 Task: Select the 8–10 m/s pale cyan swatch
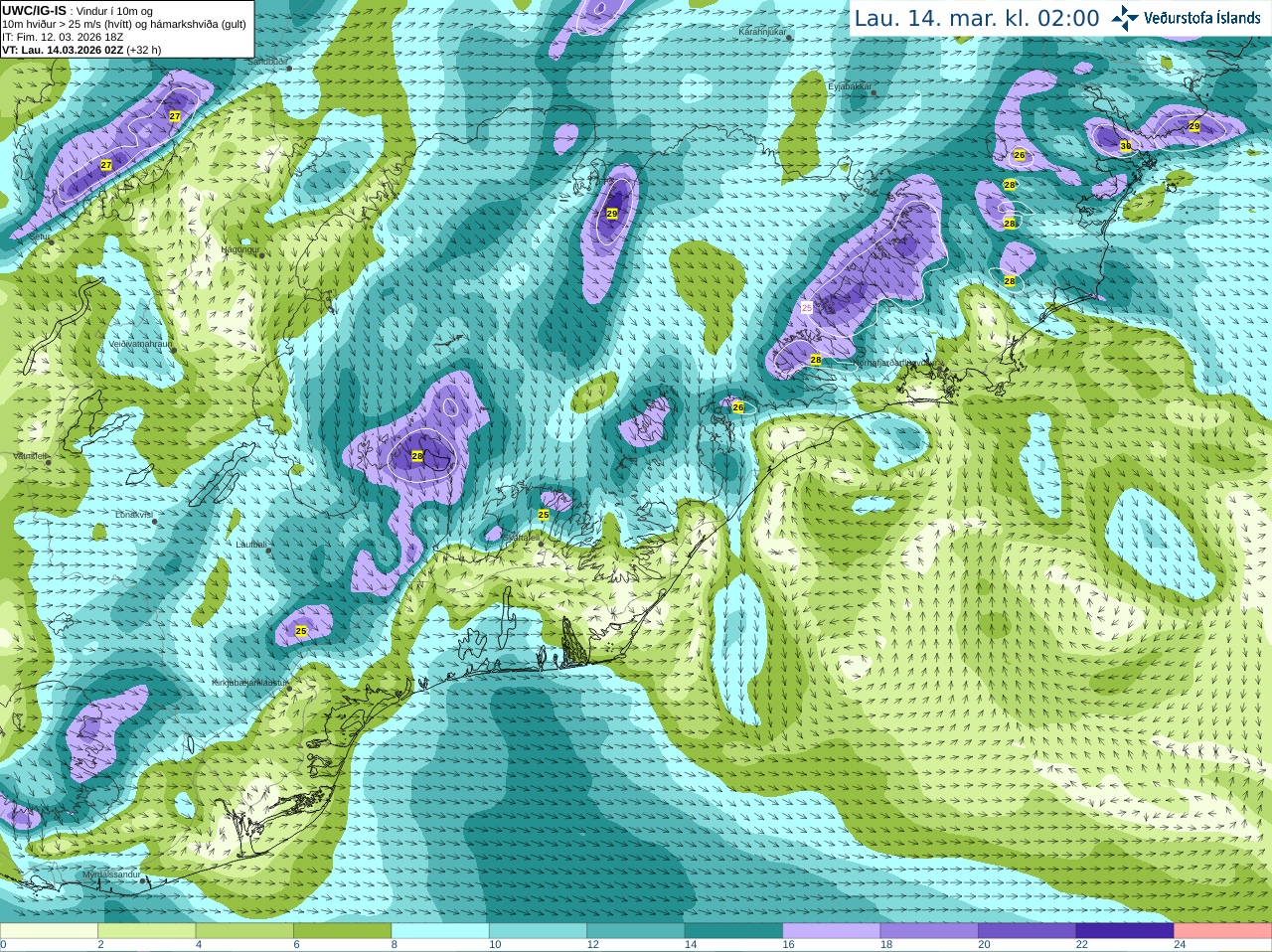pyautogui.click(x=440, y=931)
